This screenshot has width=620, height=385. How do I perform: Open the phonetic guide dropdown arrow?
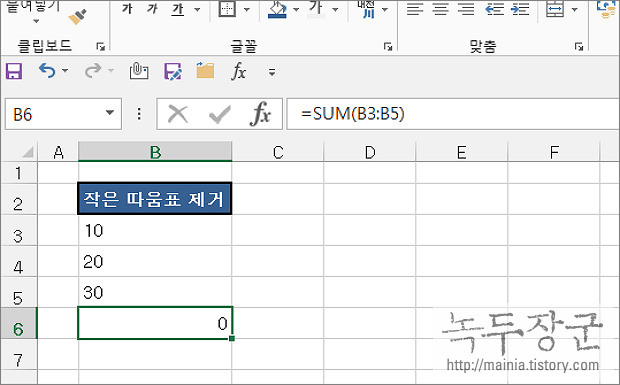pyautogui.click(x=385, y=9)
